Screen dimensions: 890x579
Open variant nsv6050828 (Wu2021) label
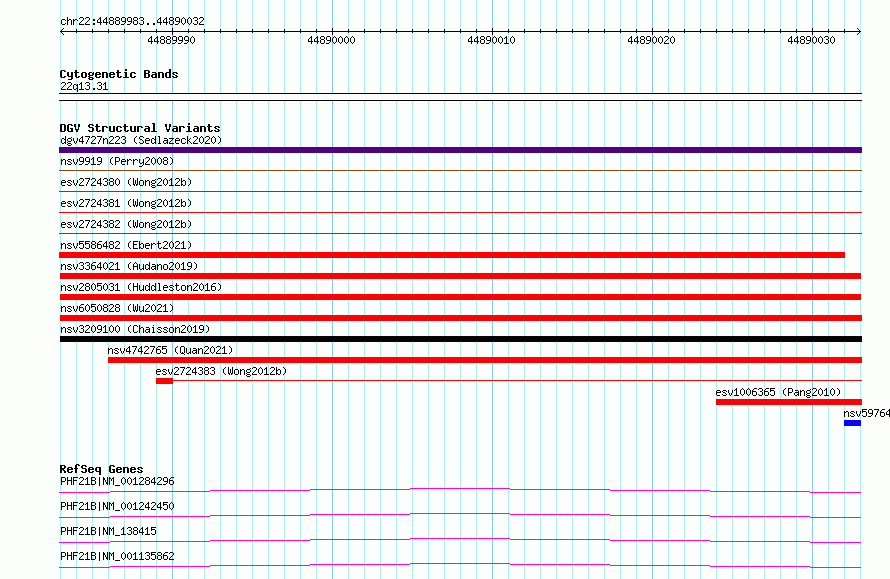coord(117,308)
